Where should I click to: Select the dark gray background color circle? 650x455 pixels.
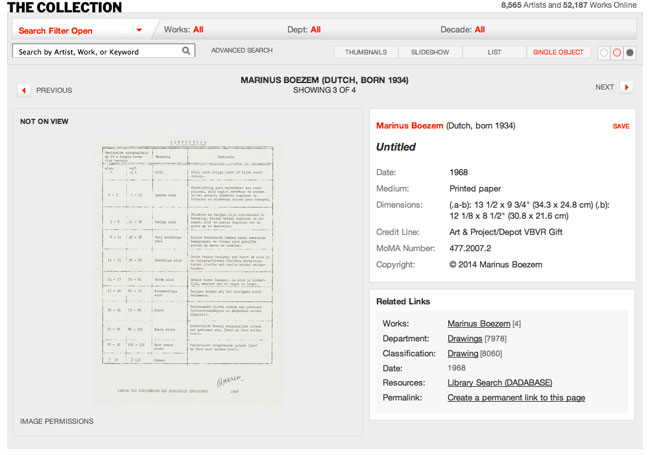tap(630, 53)
